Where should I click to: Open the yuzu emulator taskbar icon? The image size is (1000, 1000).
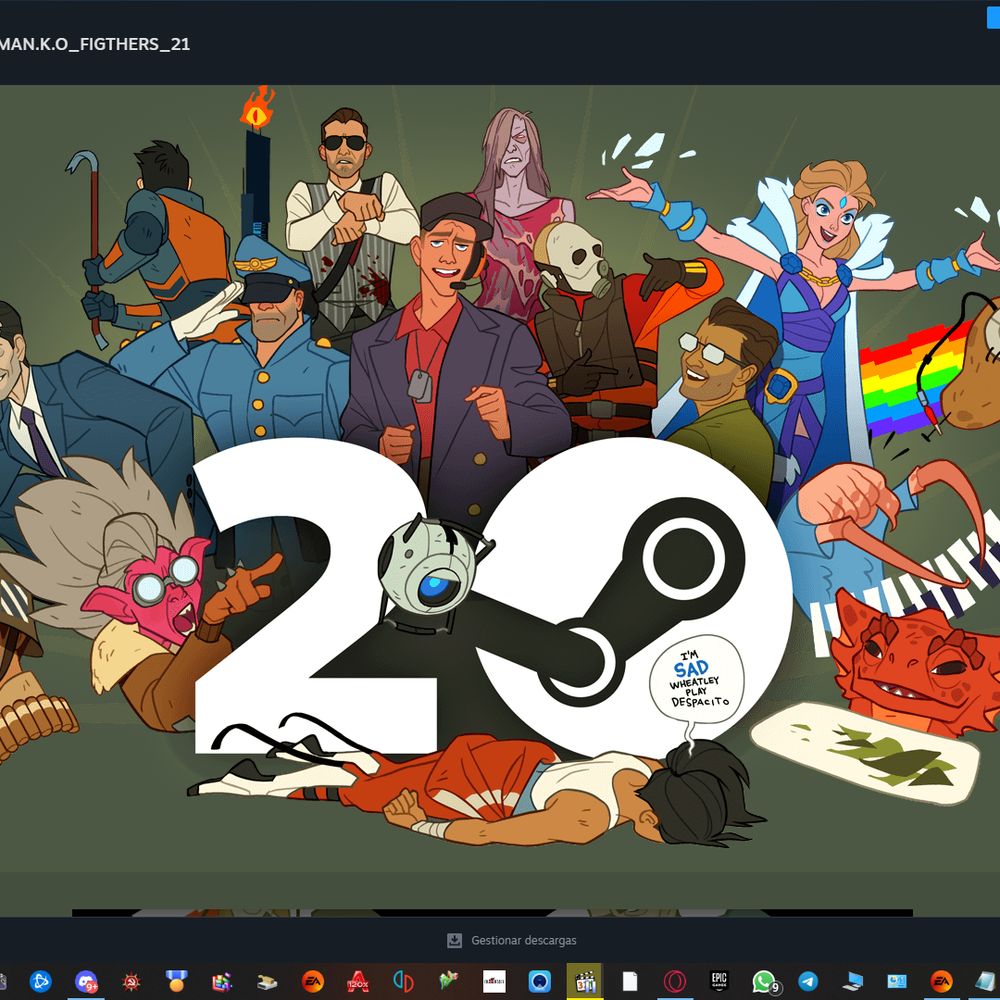click(x=403, y=981)
